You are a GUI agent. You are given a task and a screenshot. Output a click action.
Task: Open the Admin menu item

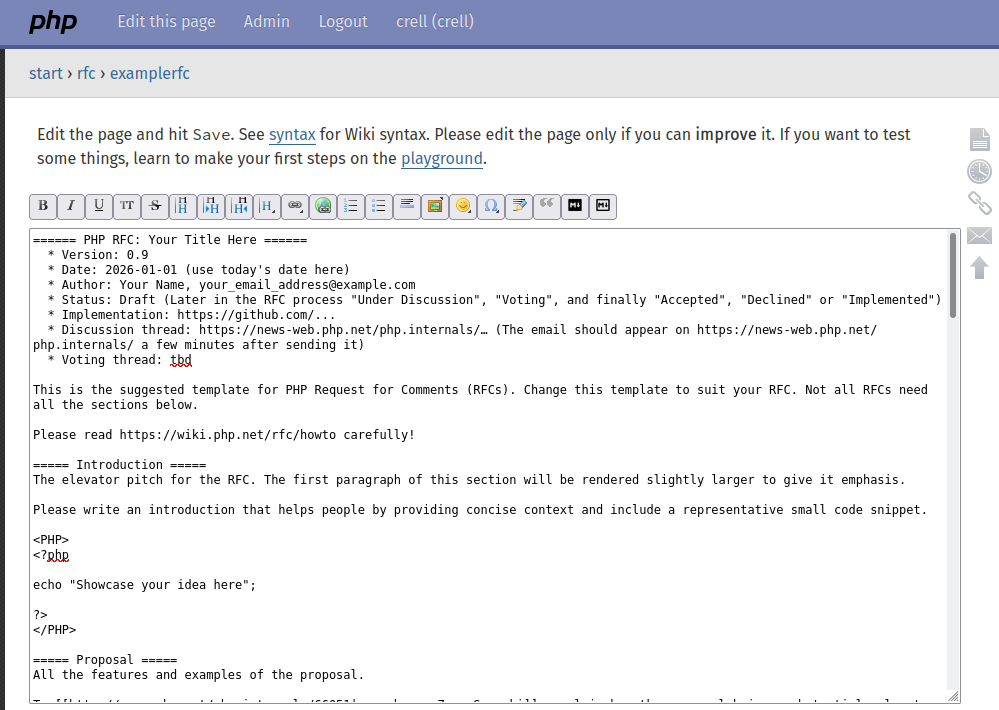coord(266,22)
